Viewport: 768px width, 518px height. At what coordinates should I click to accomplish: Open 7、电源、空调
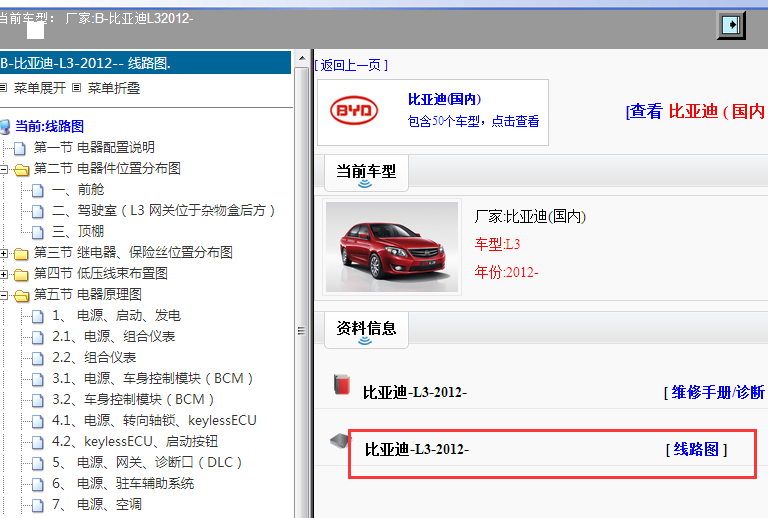click(97, 505)
